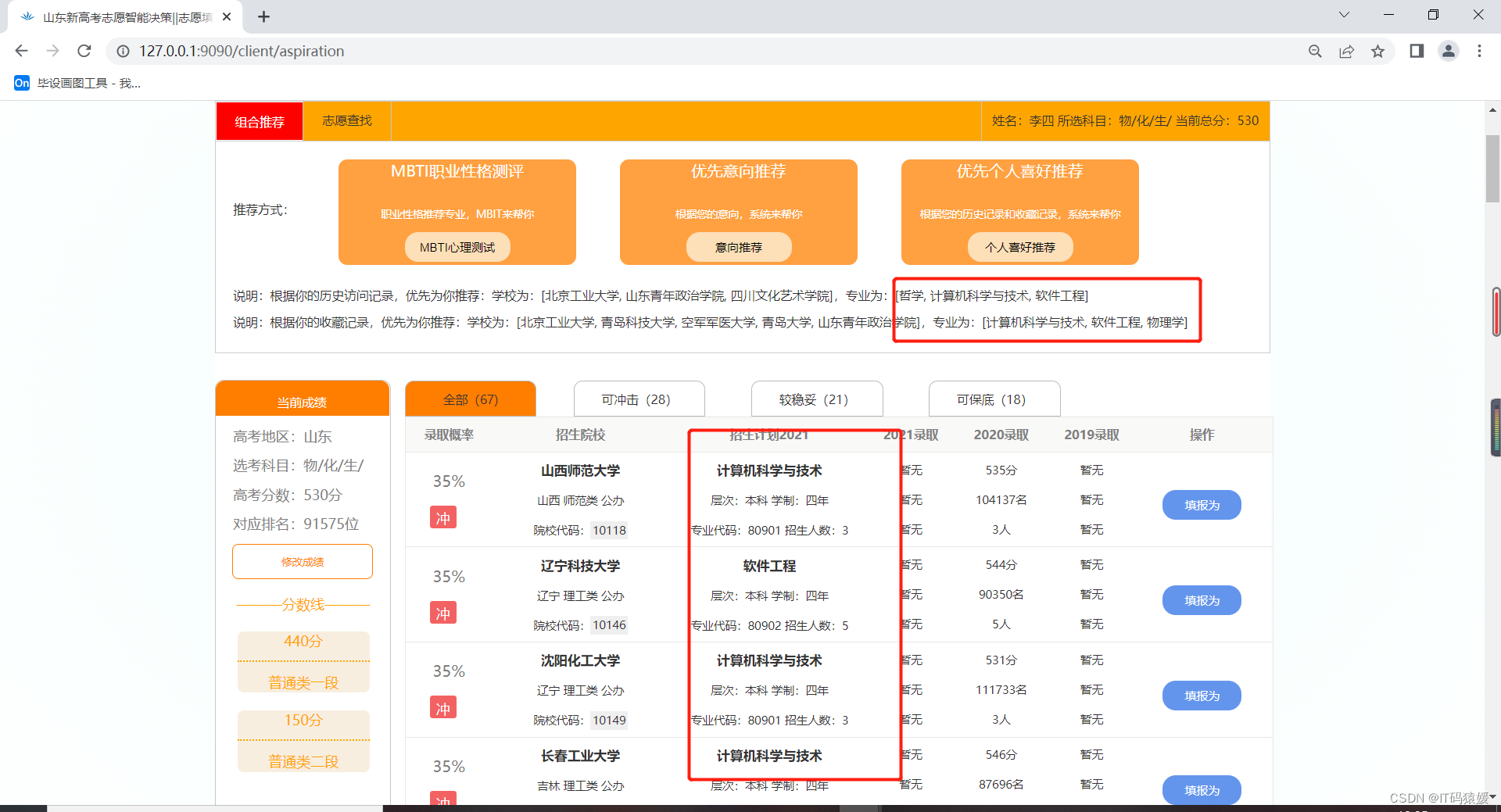This screenshot has width=1501, height=812.
Task: Click the 当前成绩 panel header
Action: pos(303,399)
